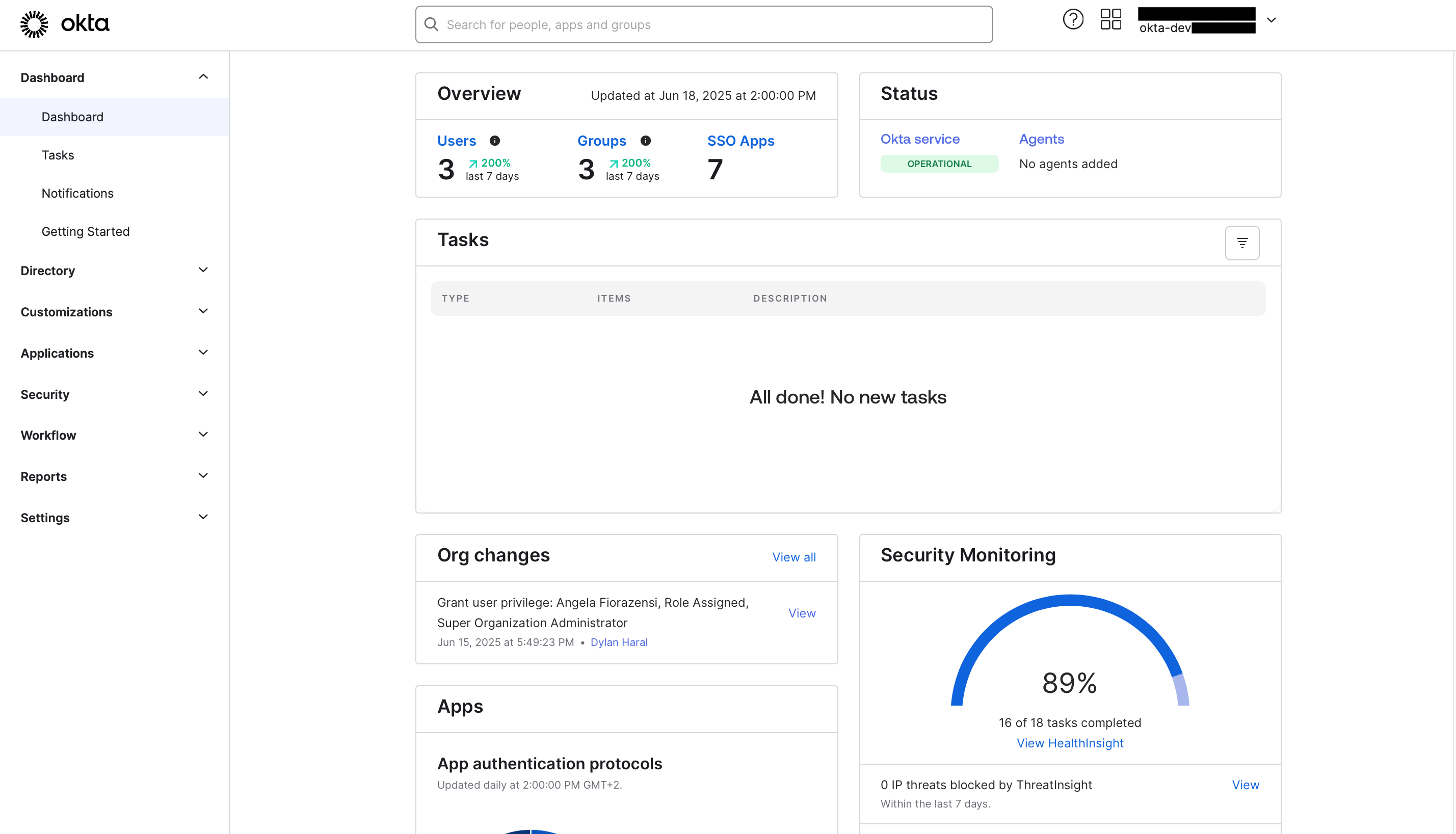
Task: Open the Tasks filter icon button
Action: click(x=1241, y=243)
